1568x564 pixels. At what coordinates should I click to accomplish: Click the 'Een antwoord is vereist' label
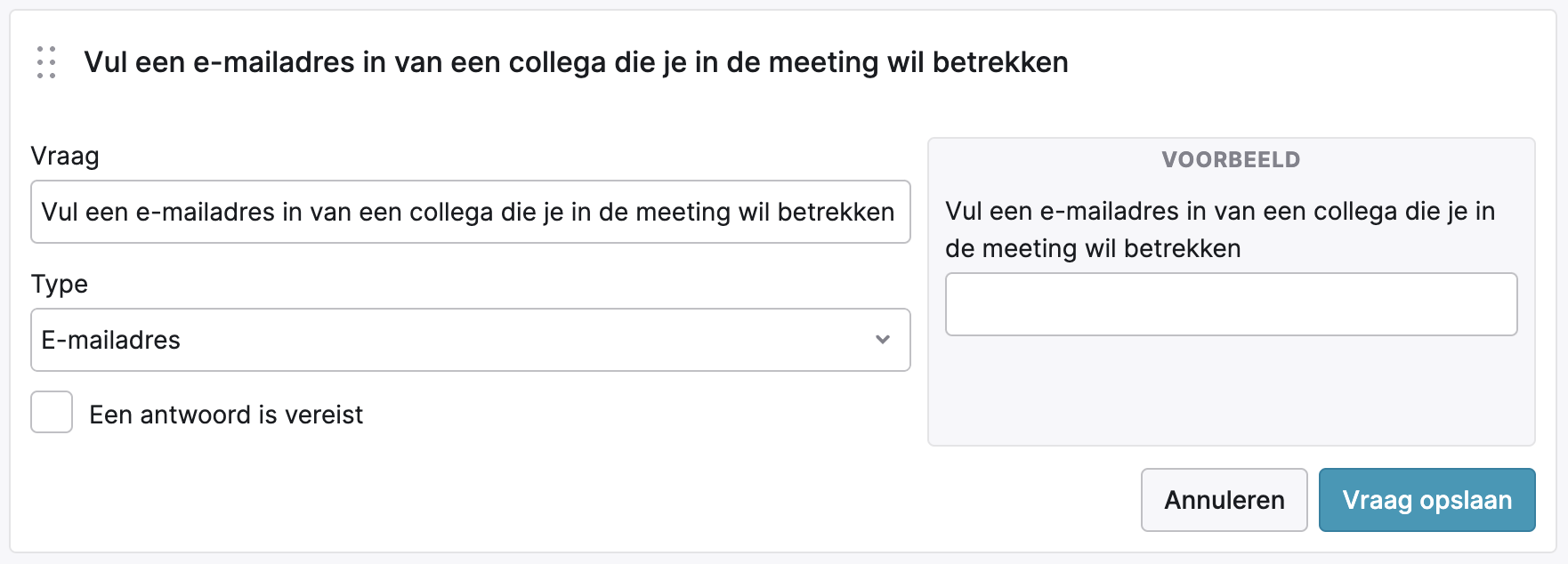226,415
